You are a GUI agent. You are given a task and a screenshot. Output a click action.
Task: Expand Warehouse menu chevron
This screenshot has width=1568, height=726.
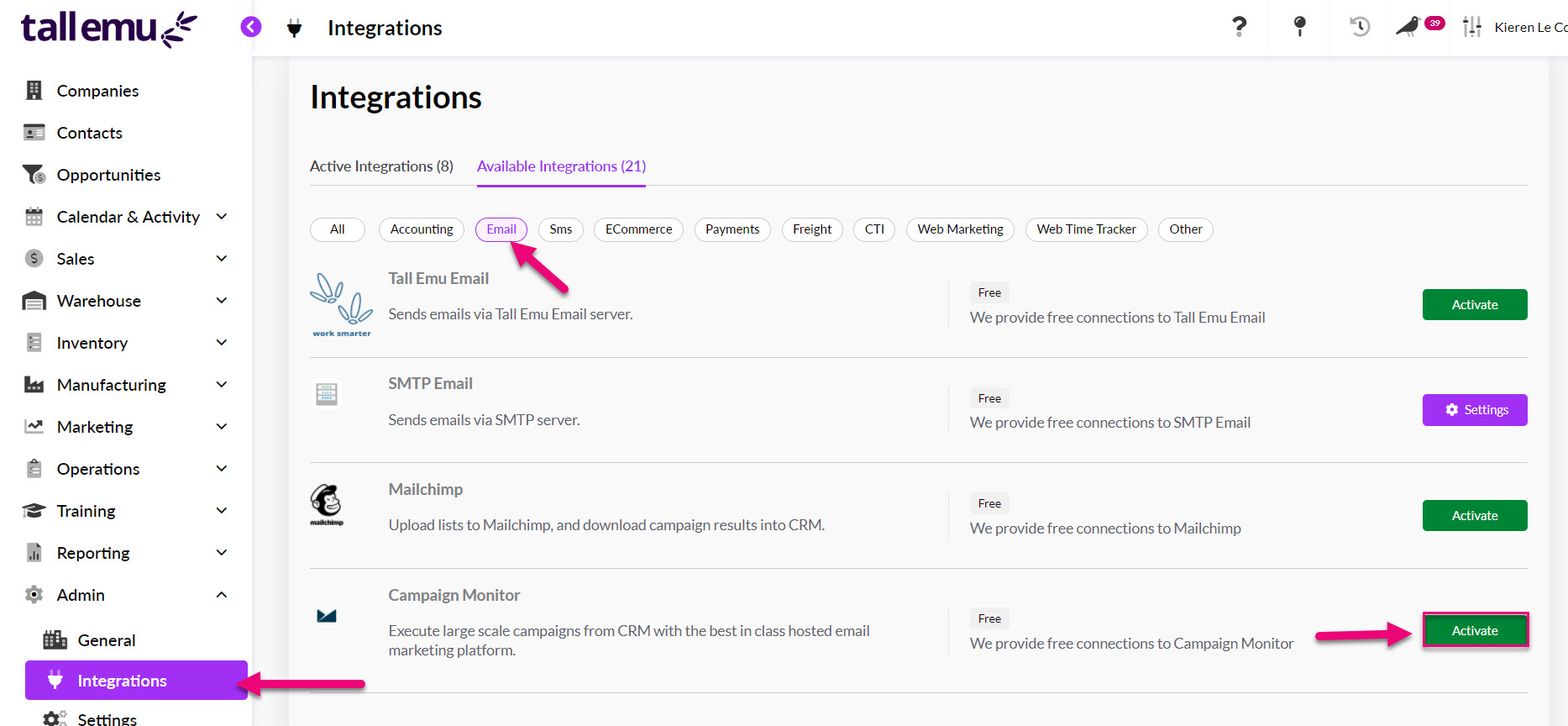click(222, 300)
